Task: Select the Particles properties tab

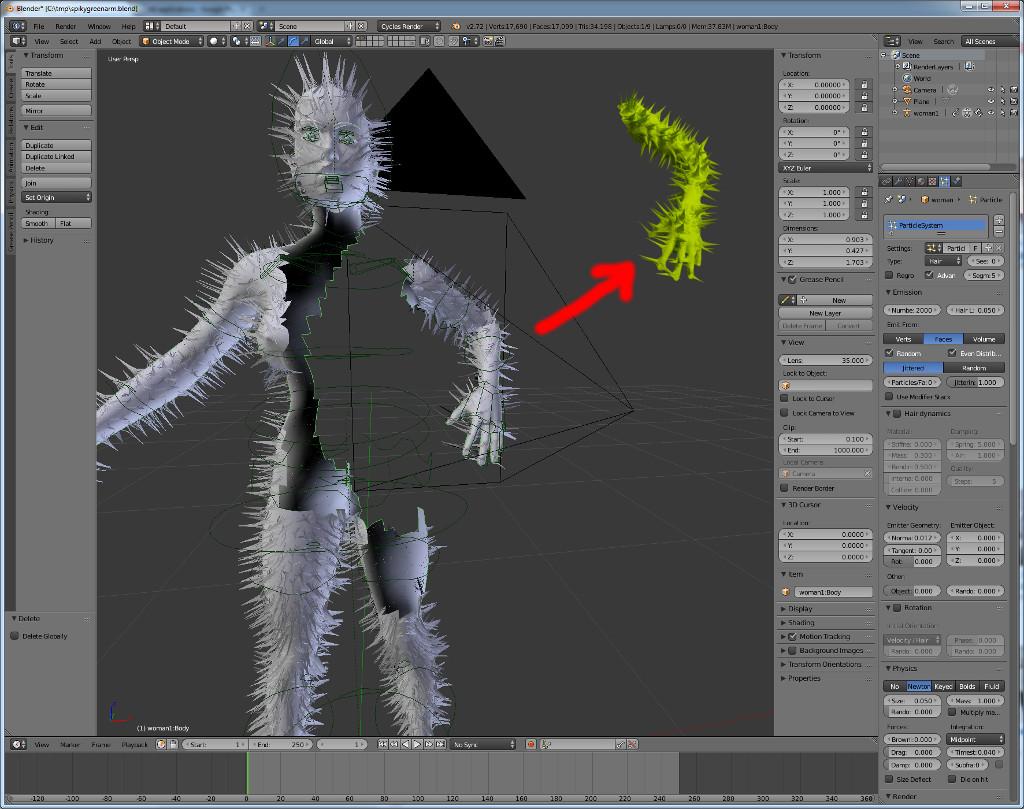Action: 946,182
